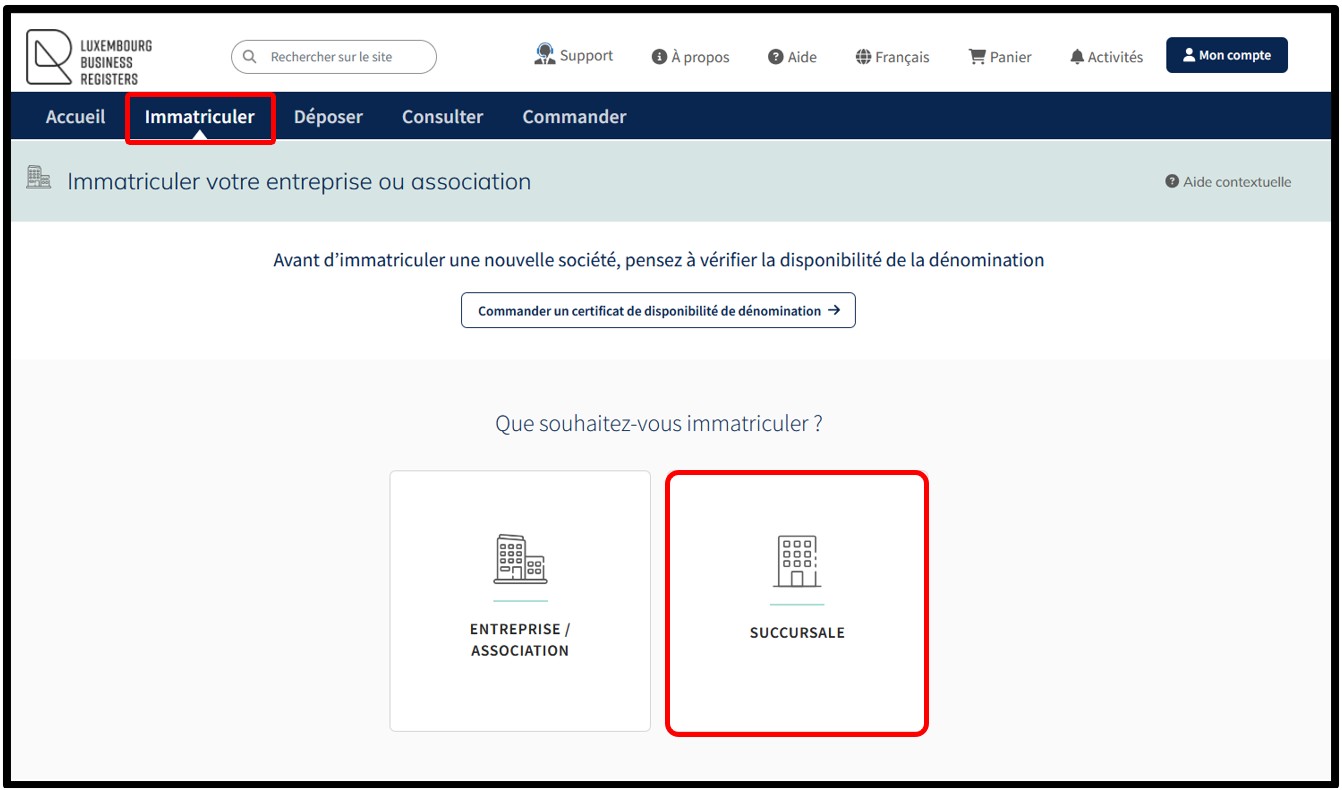Click the À propos info icon
This screenshot has width=1342, height=790.
click(x=659, y=57)
